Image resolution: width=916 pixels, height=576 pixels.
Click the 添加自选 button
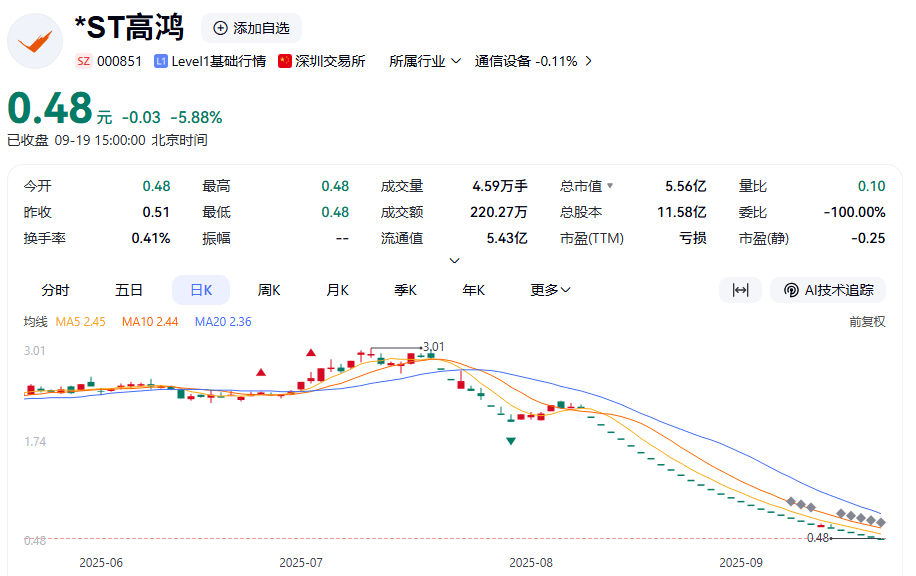[251, 28]
